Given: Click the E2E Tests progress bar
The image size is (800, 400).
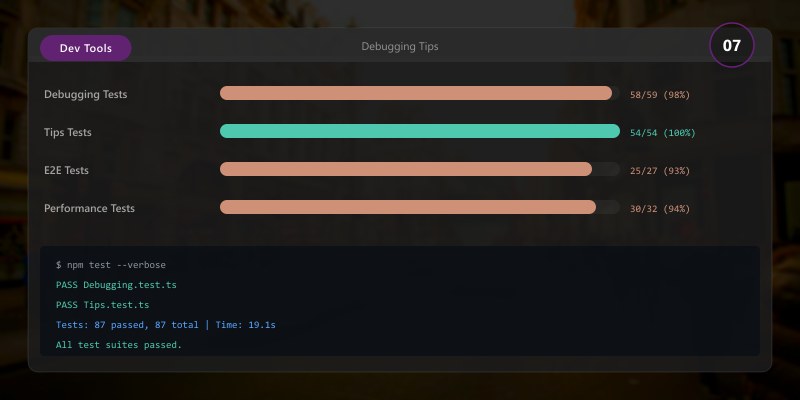Looking at the screenshot, I should (419, 169).
